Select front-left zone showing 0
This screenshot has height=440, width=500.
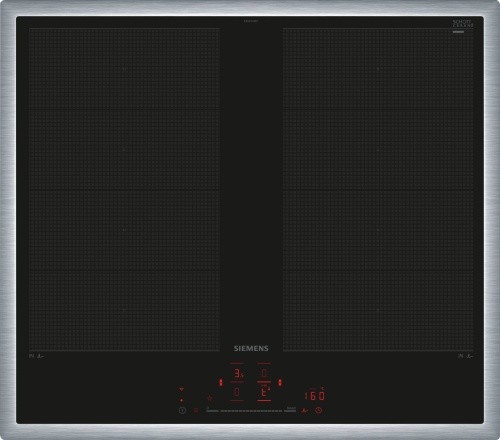(x=237, y=392)
